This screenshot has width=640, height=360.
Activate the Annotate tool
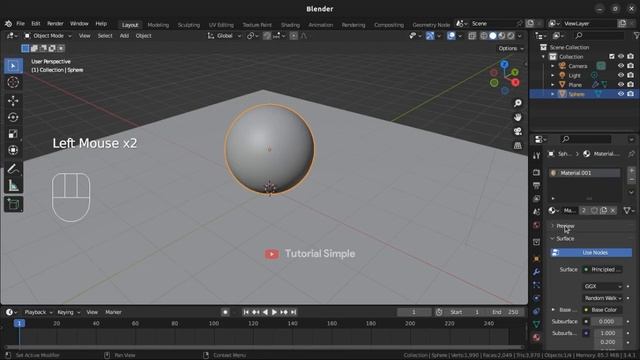point(13,169)
